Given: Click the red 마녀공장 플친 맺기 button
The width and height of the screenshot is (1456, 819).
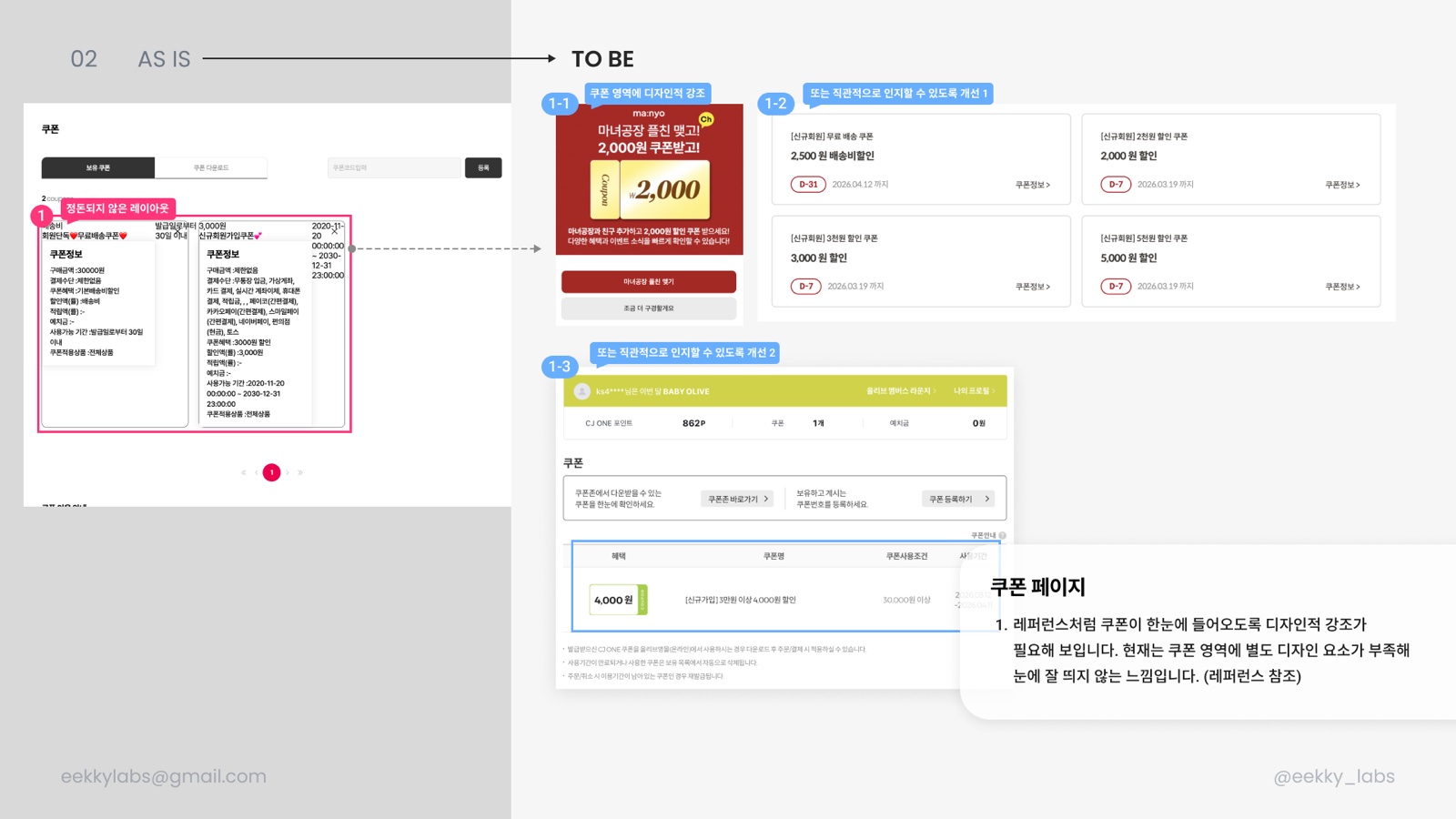Looking at the screenshot, I should tap(649, 282).
